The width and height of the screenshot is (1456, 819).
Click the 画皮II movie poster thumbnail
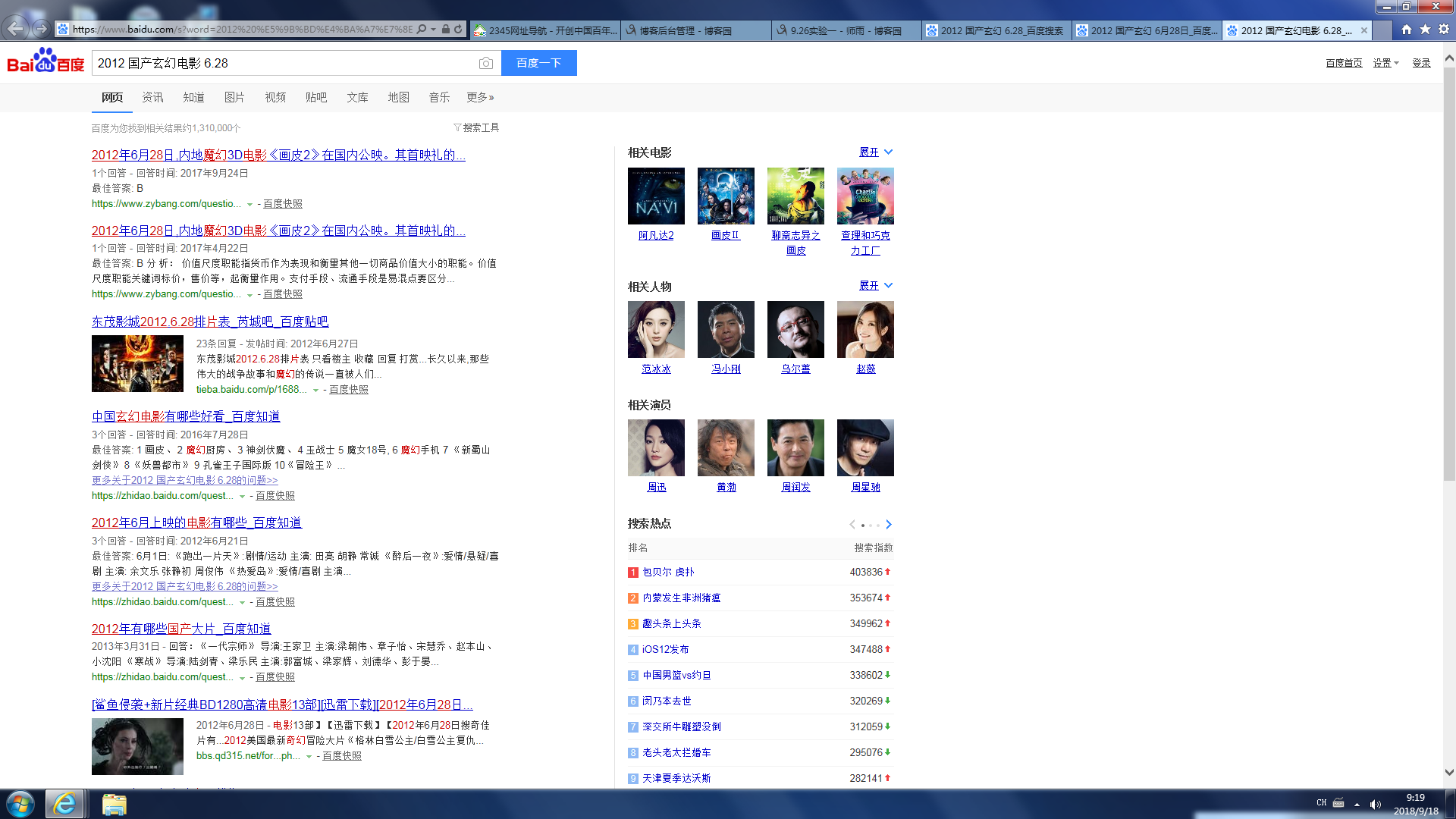726,196
